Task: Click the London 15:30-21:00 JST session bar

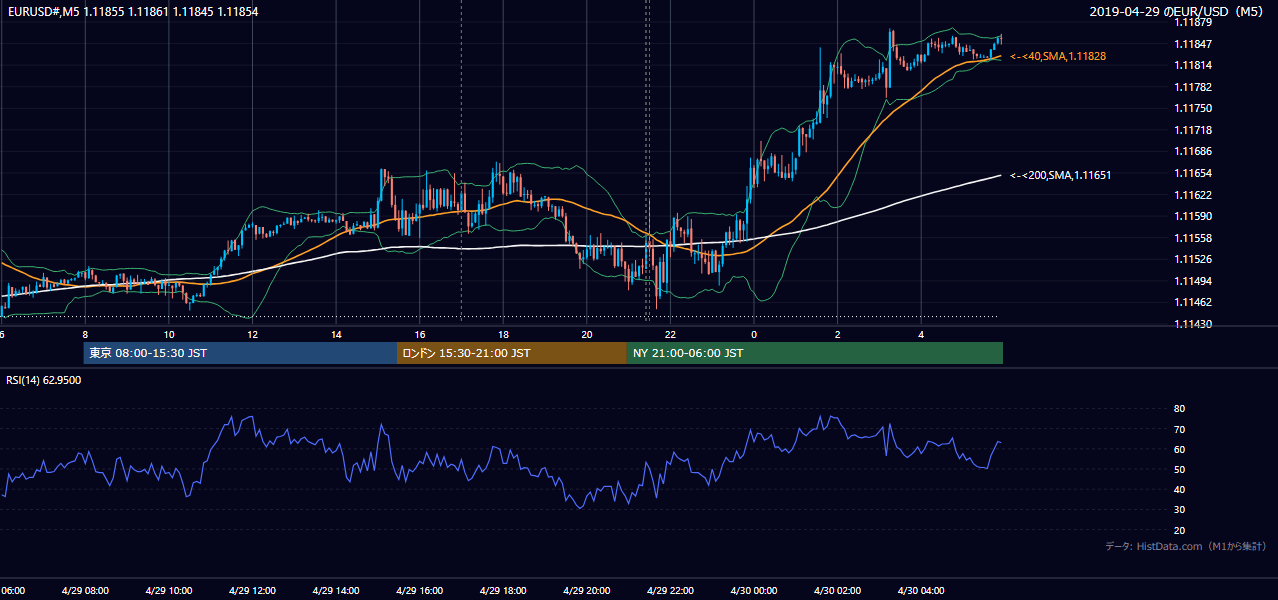Action: [512, 353]
